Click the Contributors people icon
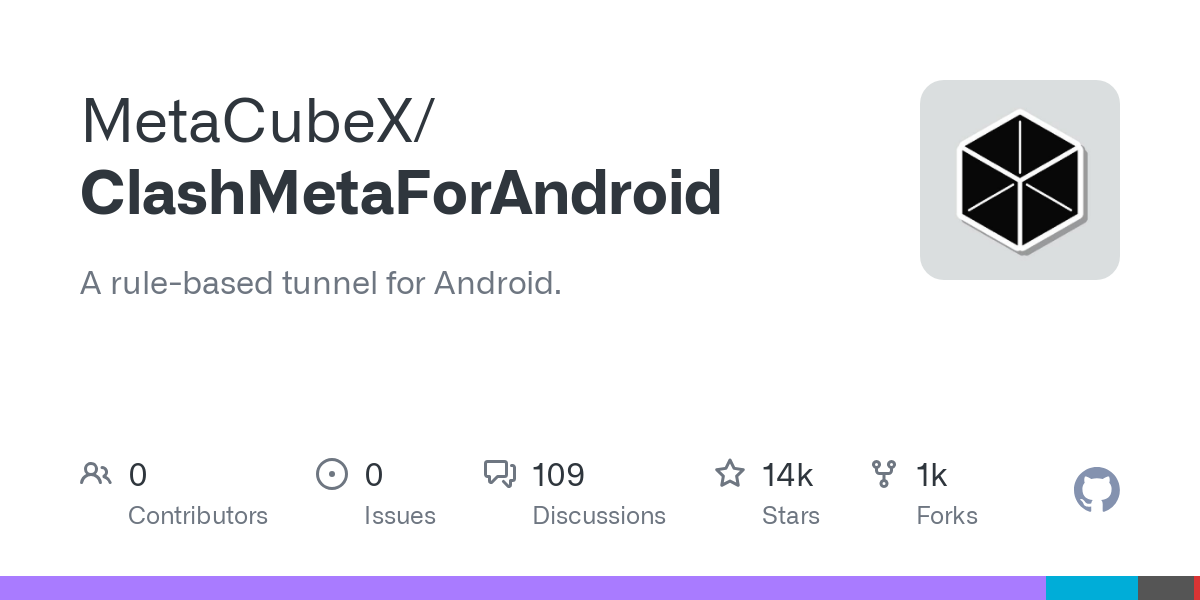 point(96,474)
